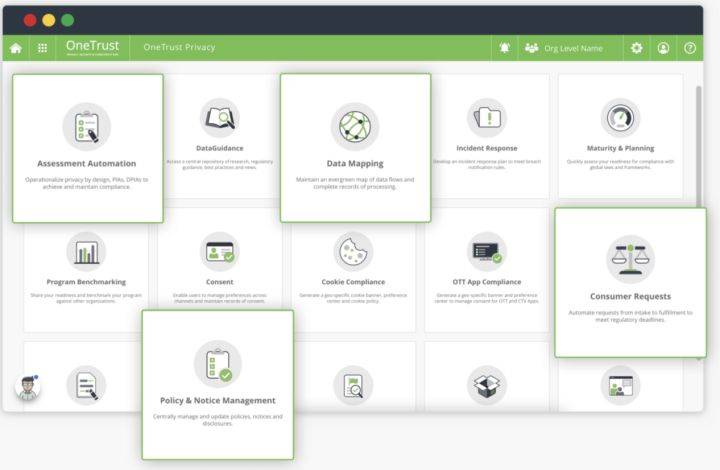Click the Maturity & Planning tile title
This screenshot has height=470, width=720.
coord(620,148)
